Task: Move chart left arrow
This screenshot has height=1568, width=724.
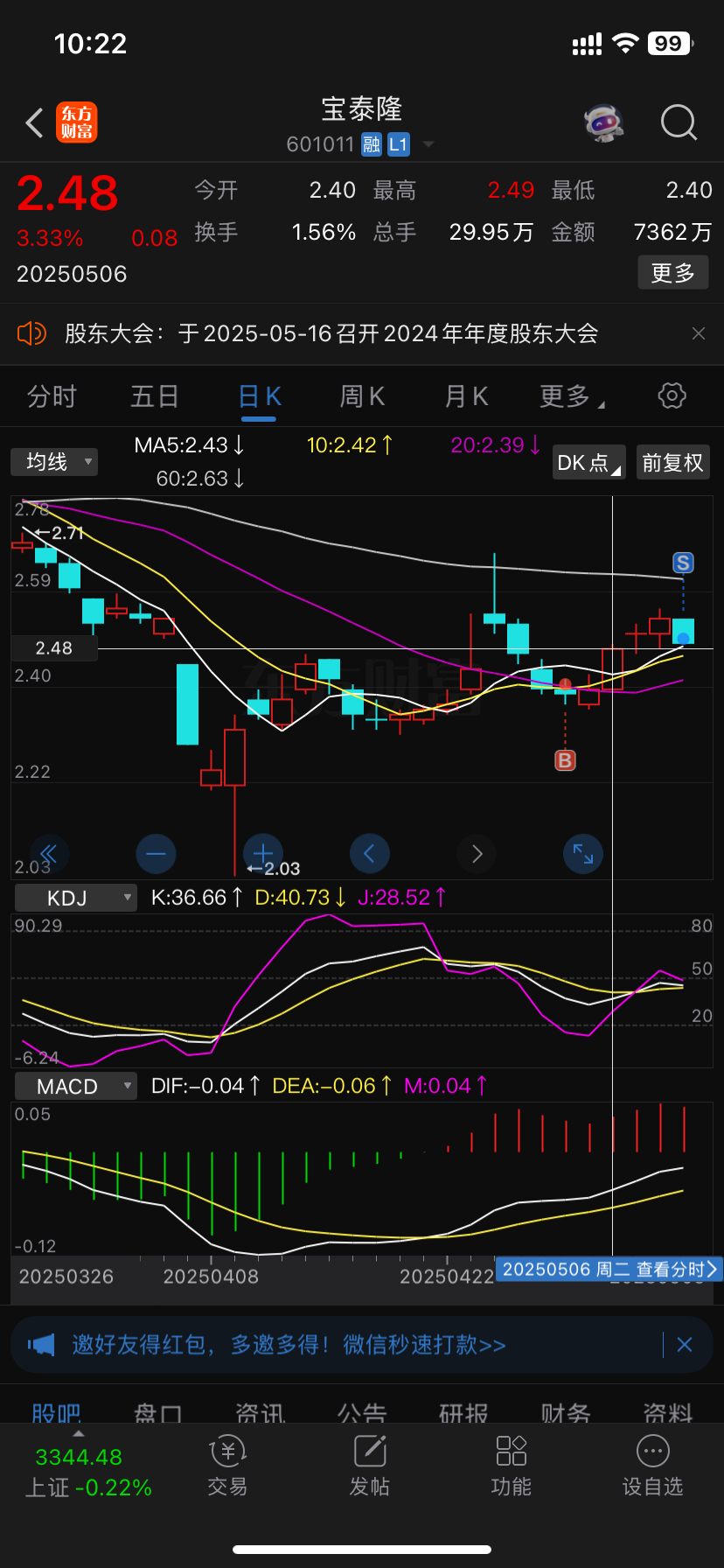Action: (369, 853)
